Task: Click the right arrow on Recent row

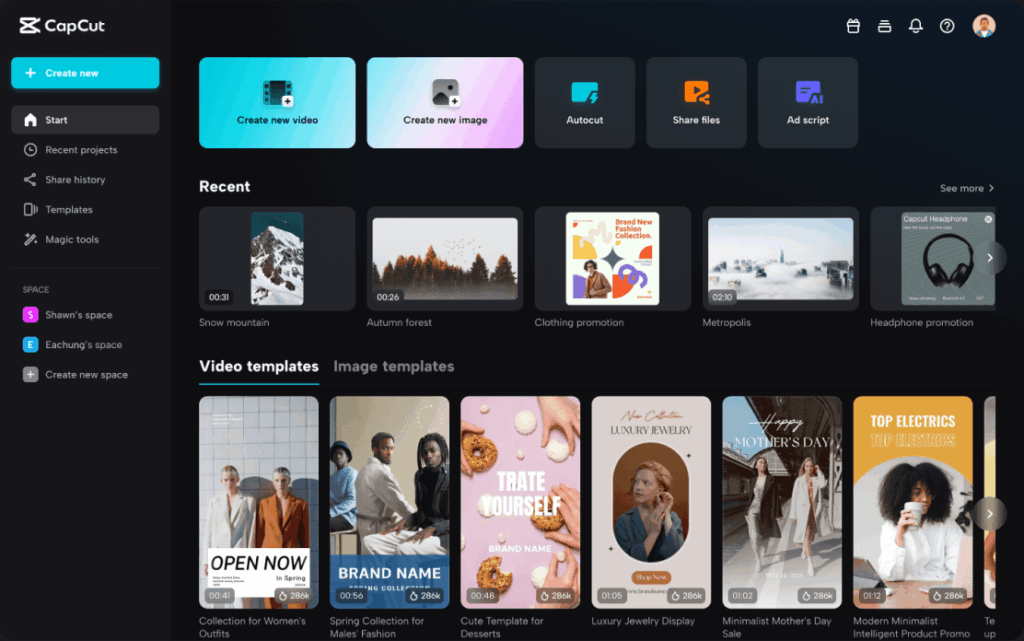Action: pos(990,257)
